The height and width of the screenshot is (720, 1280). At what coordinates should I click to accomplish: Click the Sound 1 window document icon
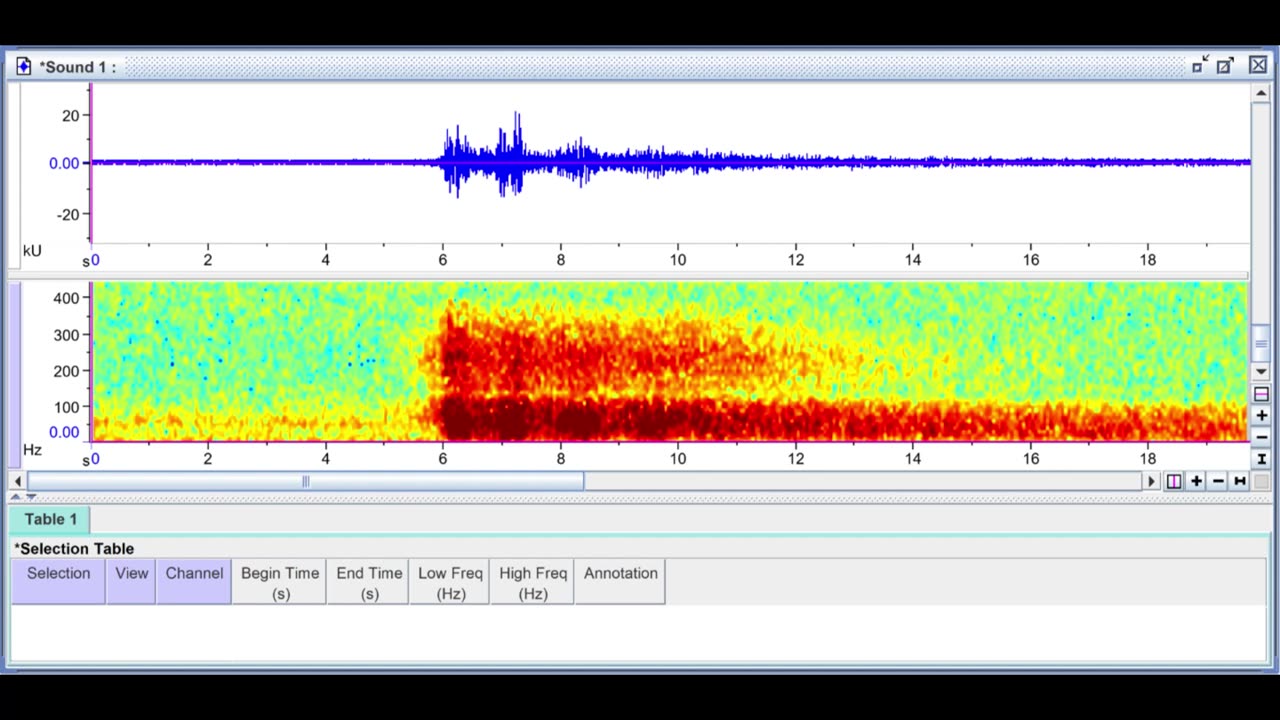(x=24, y=67)
